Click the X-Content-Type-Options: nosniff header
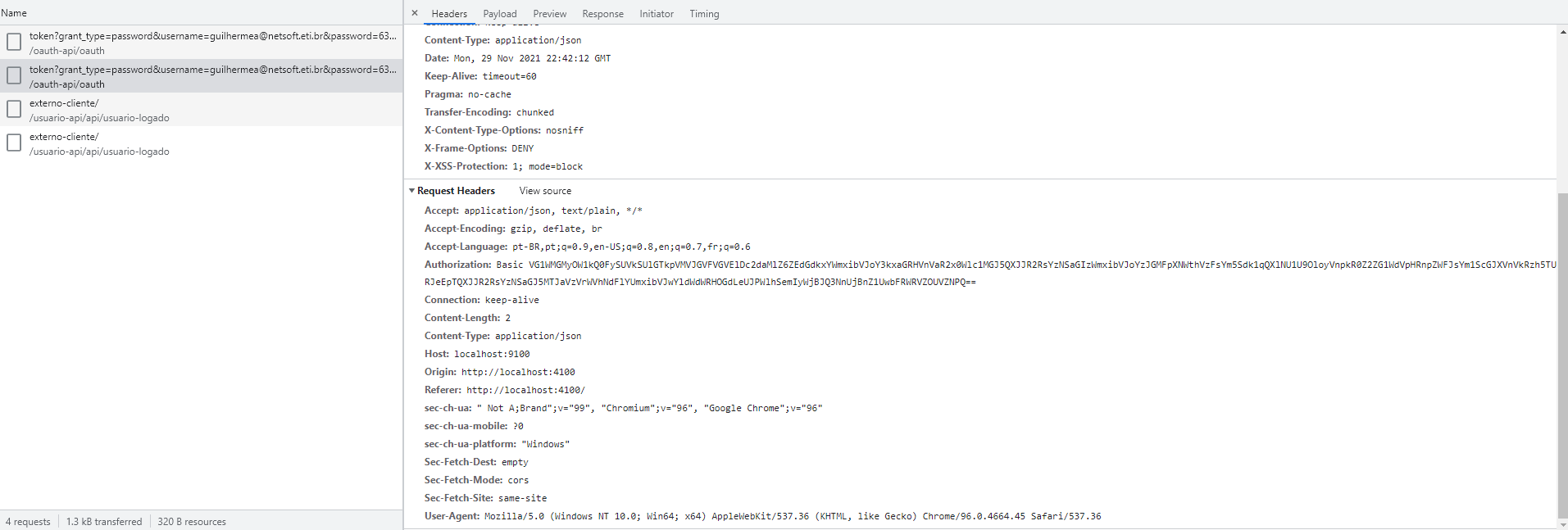This screenshot has width=1568, height=530. coord(504,130)
